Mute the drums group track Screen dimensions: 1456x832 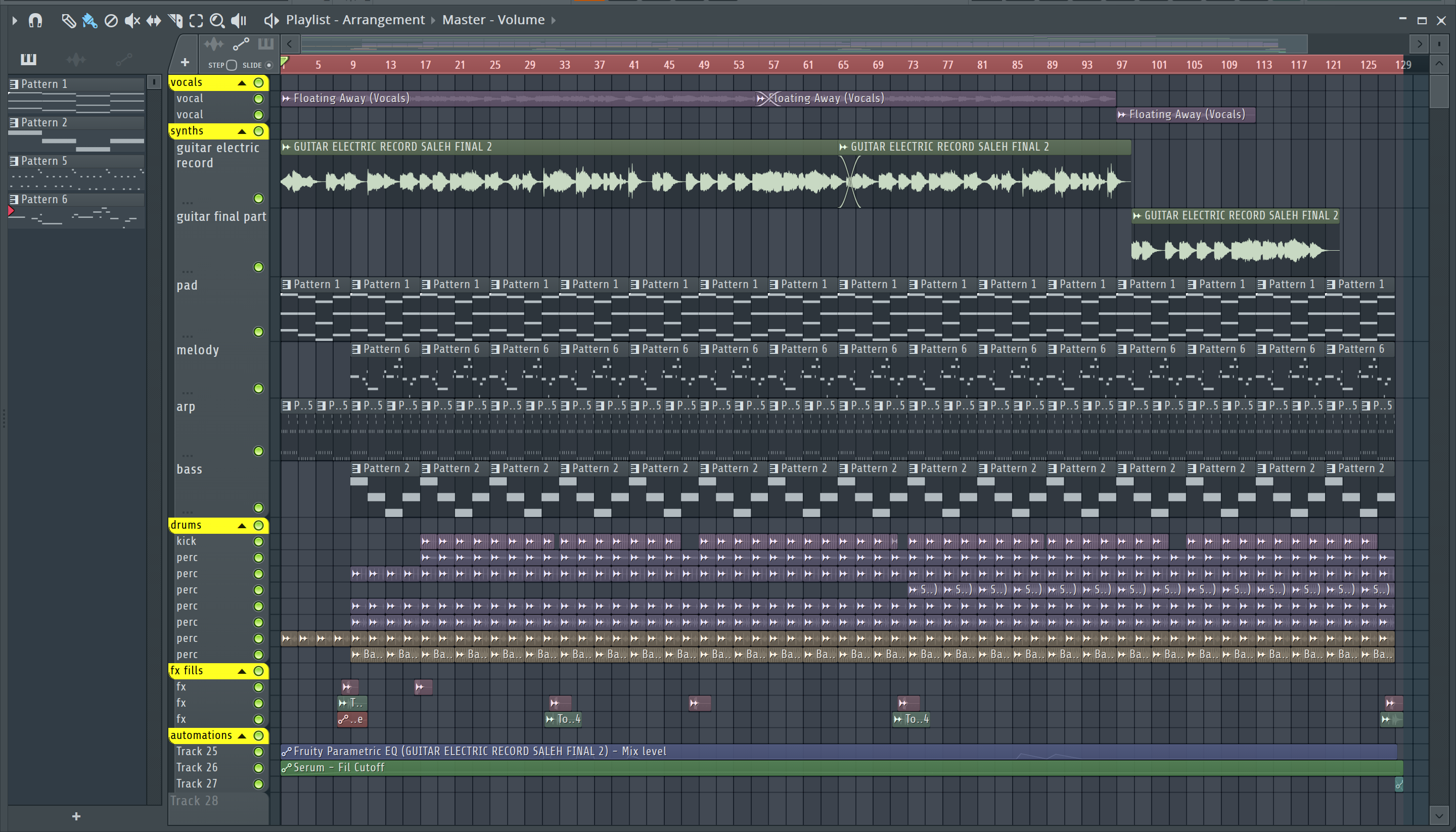tap(258, 526)
